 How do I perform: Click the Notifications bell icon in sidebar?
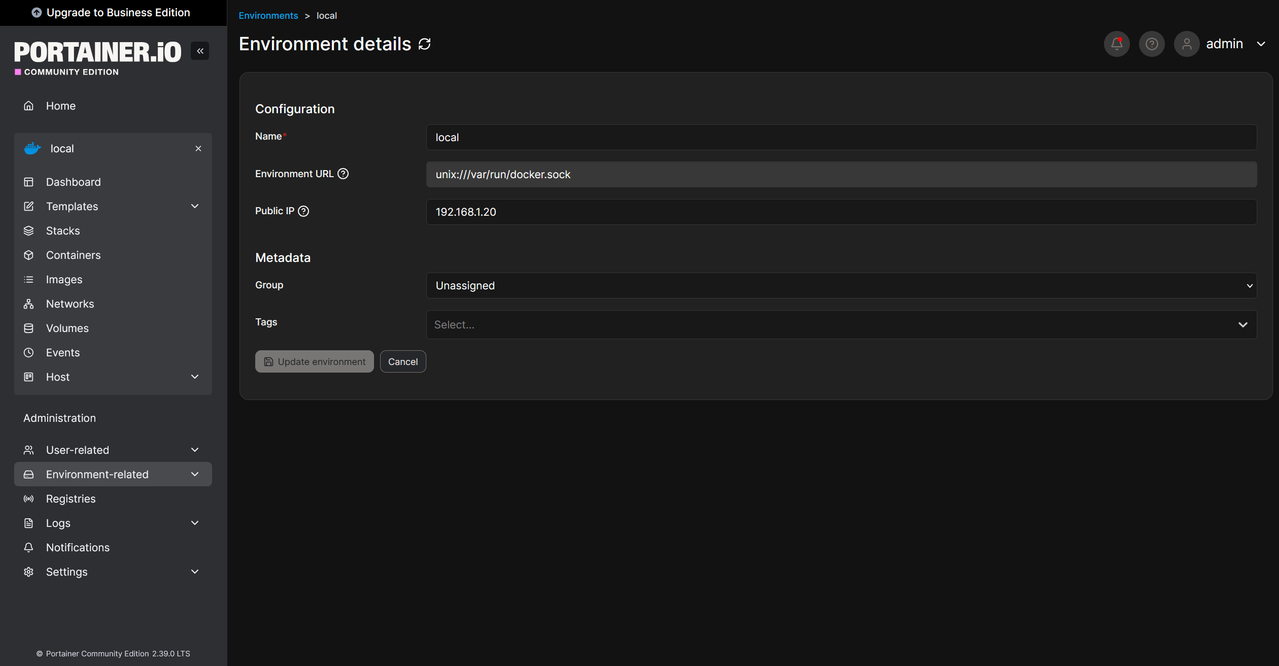29,548
